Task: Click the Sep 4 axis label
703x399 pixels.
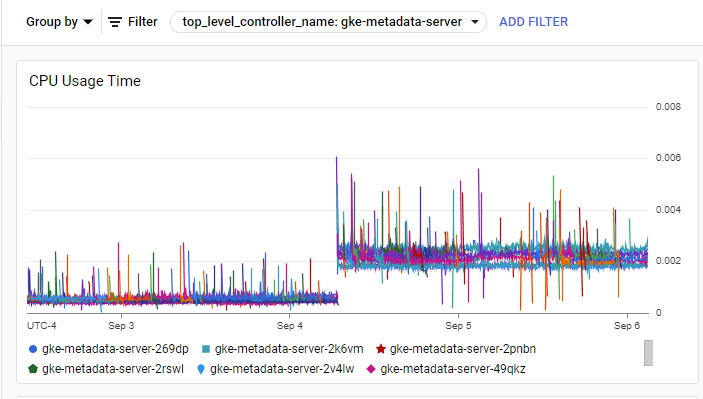Action: pos(290,326)
